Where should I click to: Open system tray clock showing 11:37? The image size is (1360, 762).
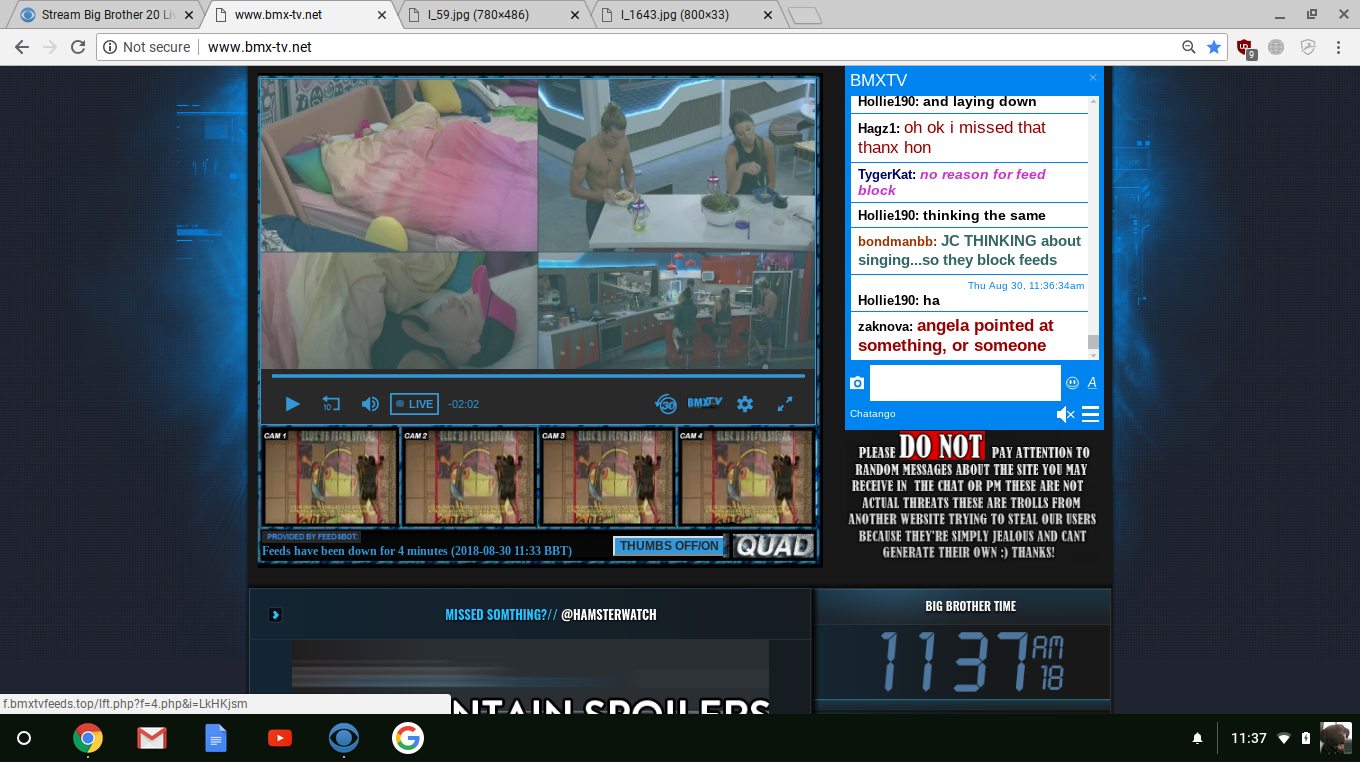point(1249,738)
